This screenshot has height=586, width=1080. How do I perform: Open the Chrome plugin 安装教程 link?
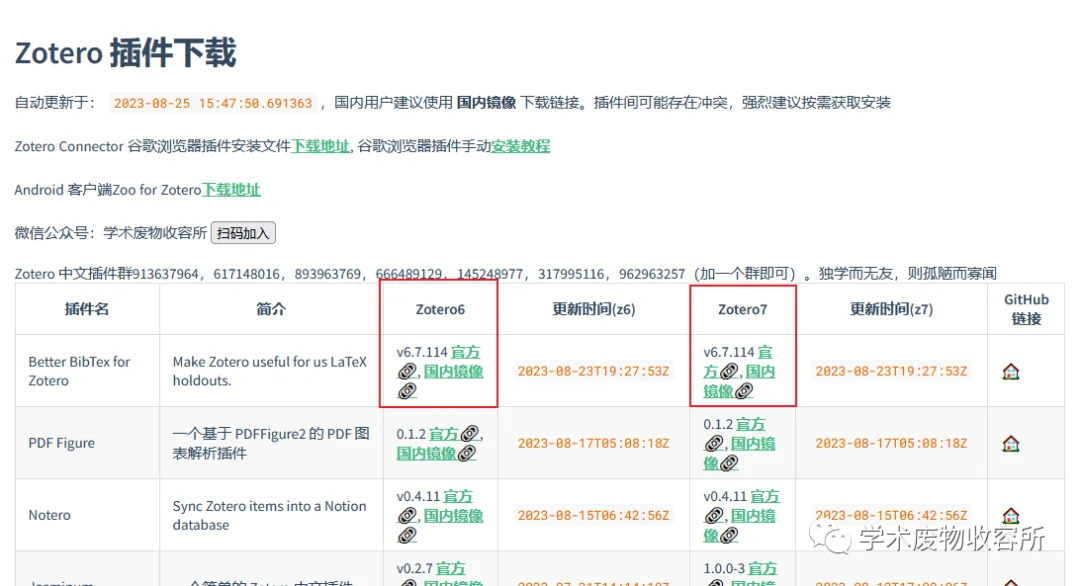[520, 146]
